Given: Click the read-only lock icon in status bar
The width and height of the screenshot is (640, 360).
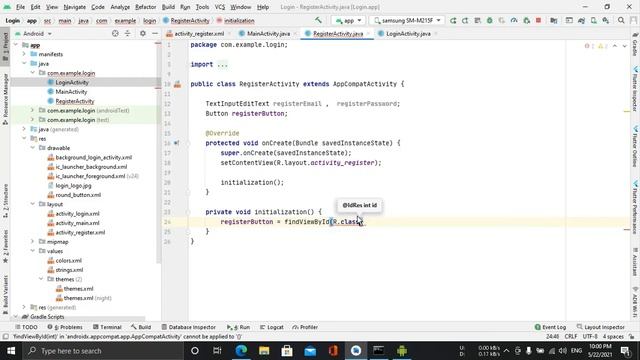Looking at the screenshot, I should (x=631, y=337).
